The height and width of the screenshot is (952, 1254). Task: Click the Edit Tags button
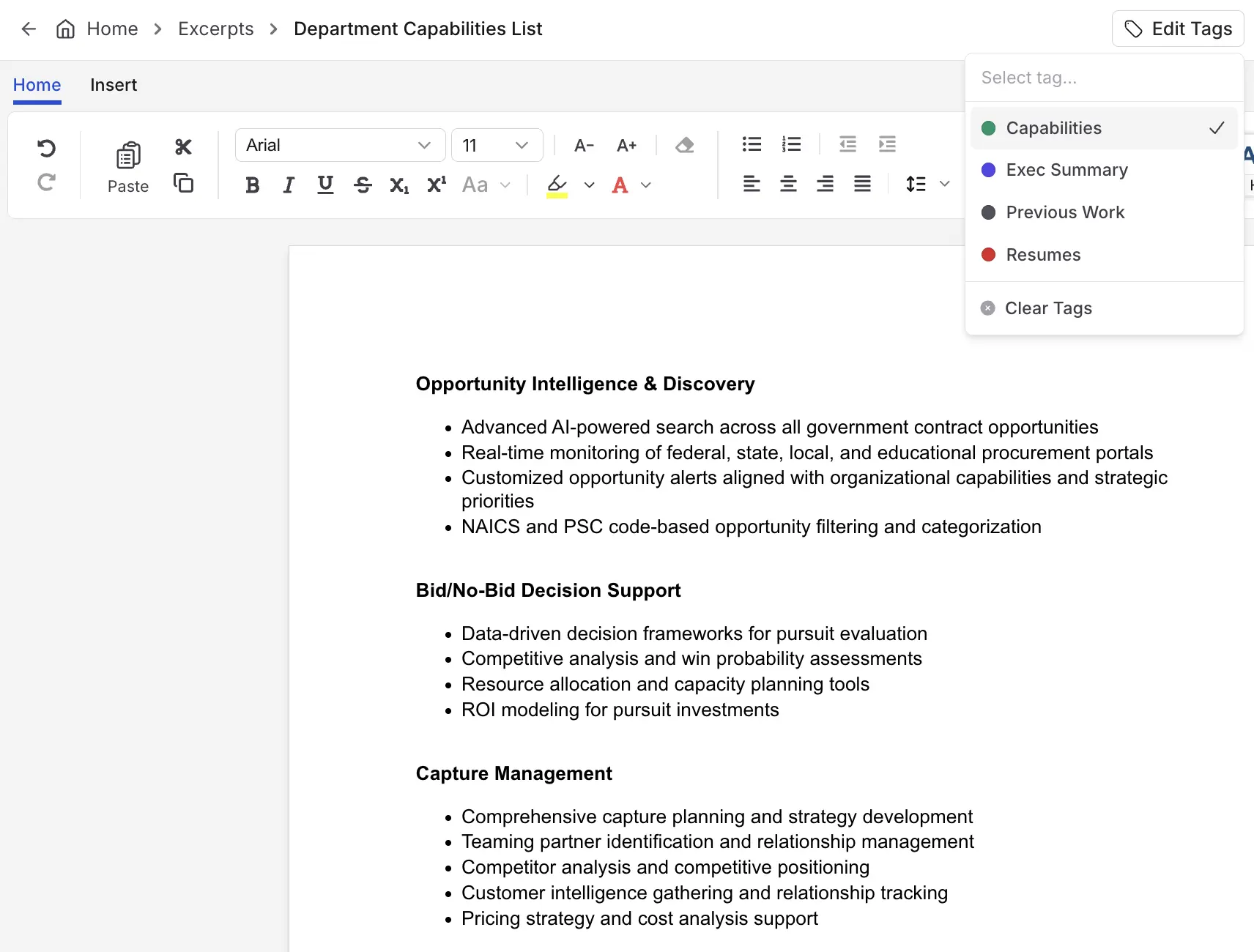click(1176, 29)
